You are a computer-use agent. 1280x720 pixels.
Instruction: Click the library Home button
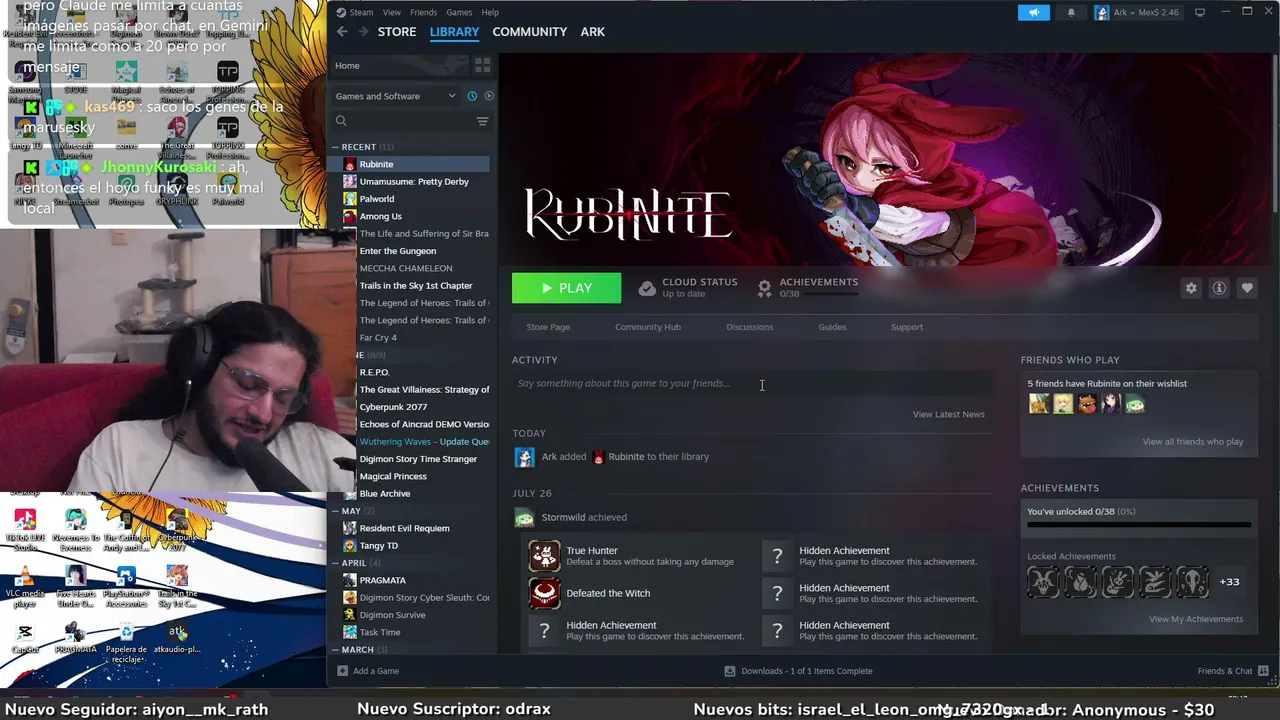point(399,65)
